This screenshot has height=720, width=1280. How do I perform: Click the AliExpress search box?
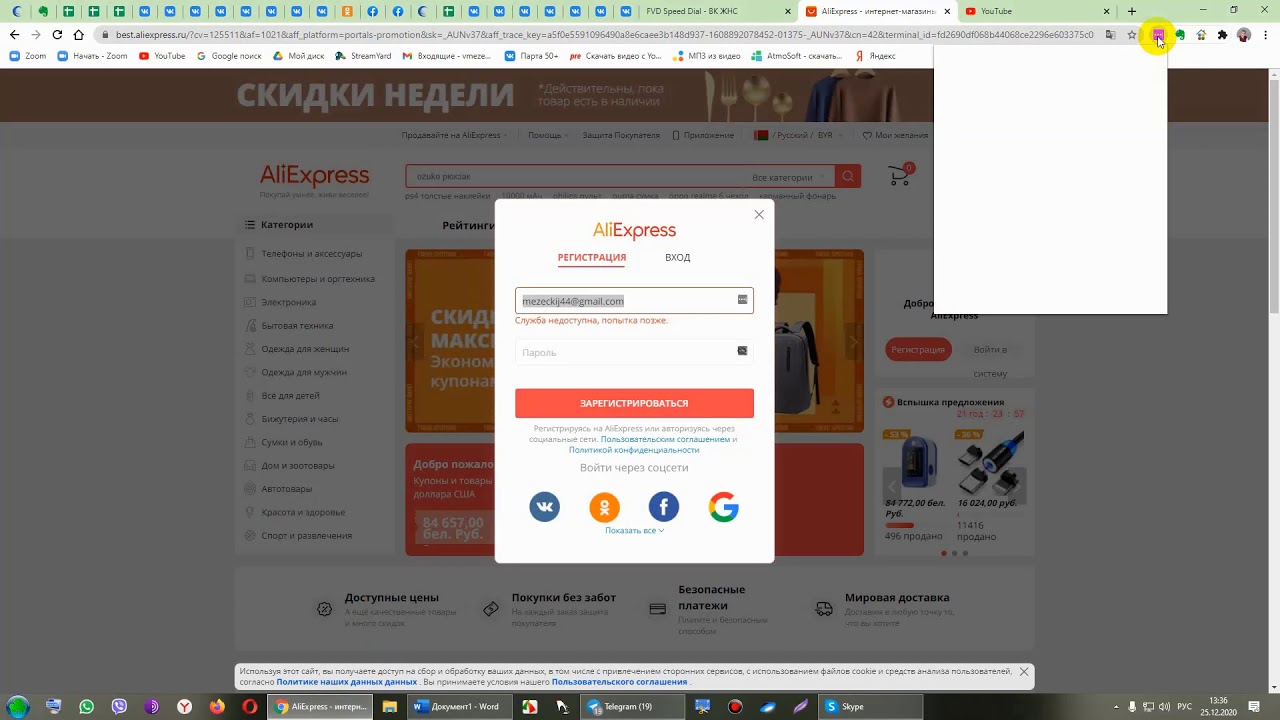[575, 177]
